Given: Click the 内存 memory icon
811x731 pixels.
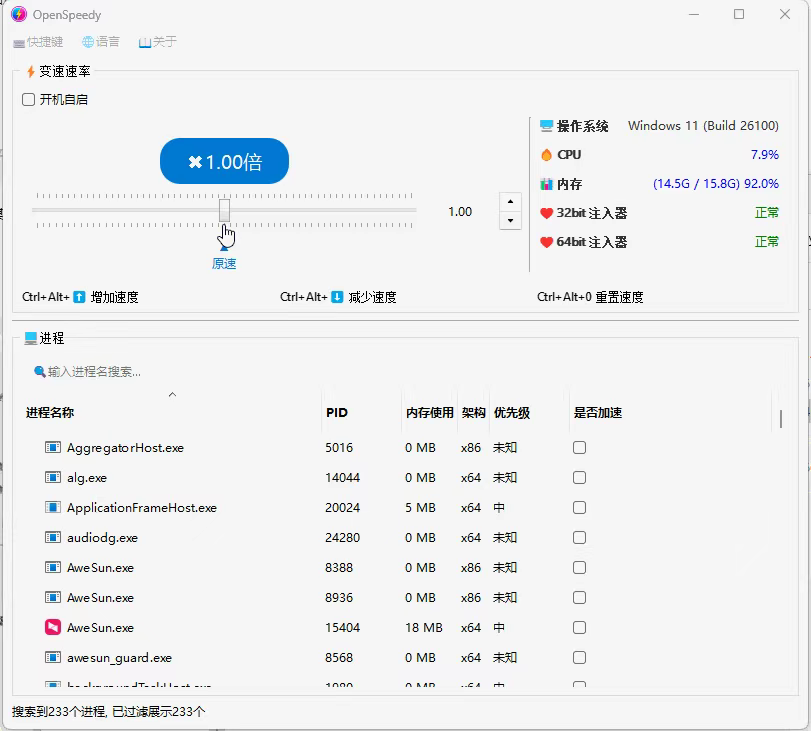Looking at the screenshot, I should (x=547, y=184).
